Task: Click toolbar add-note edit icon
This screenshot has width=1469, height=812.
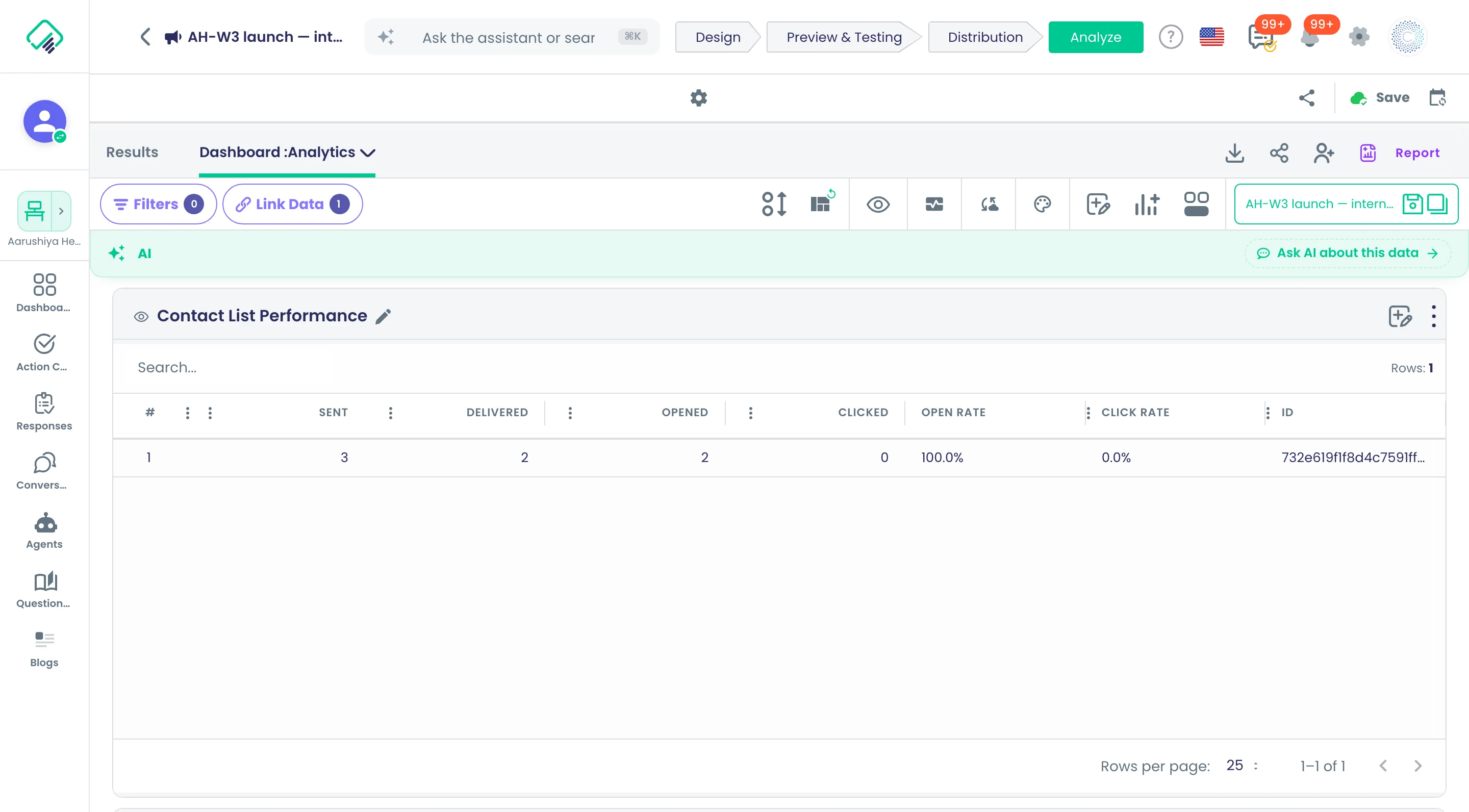Action: [x=1098, y=204]
